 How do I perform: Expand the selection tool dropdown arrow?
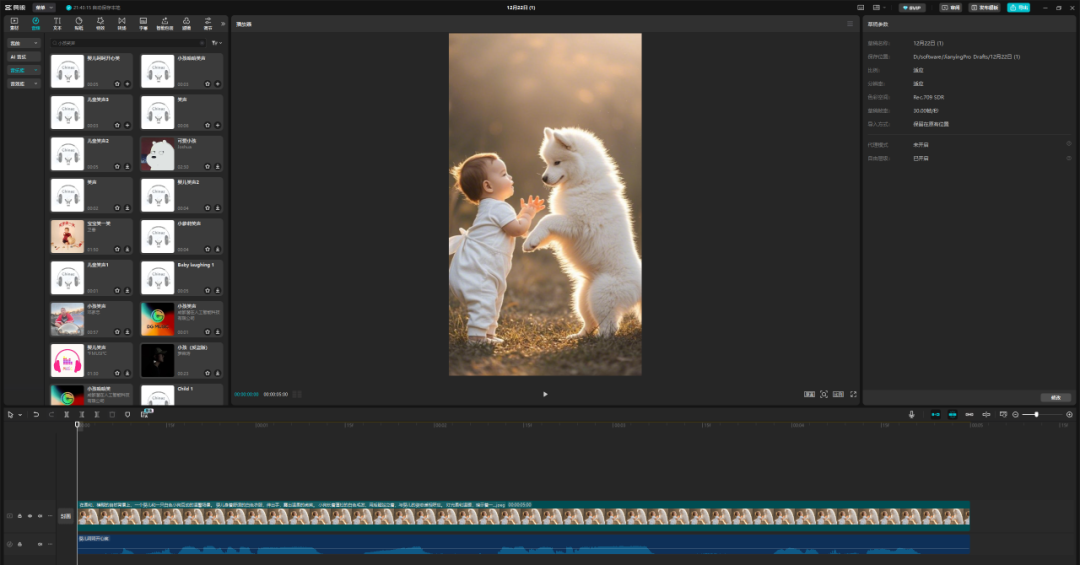(20, 414)
